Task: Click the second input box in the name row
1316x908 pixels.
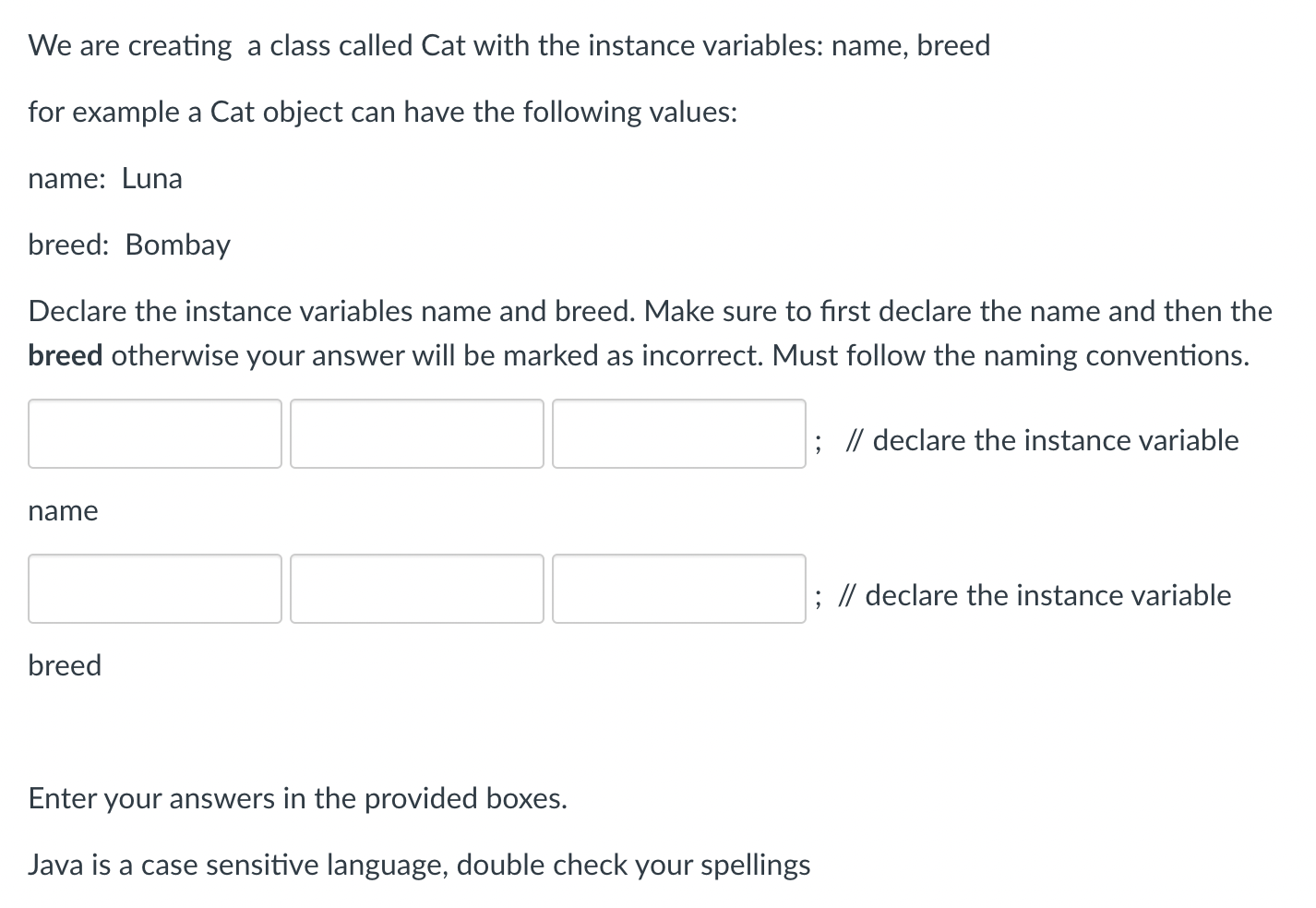Action: [x=416, y=434]
